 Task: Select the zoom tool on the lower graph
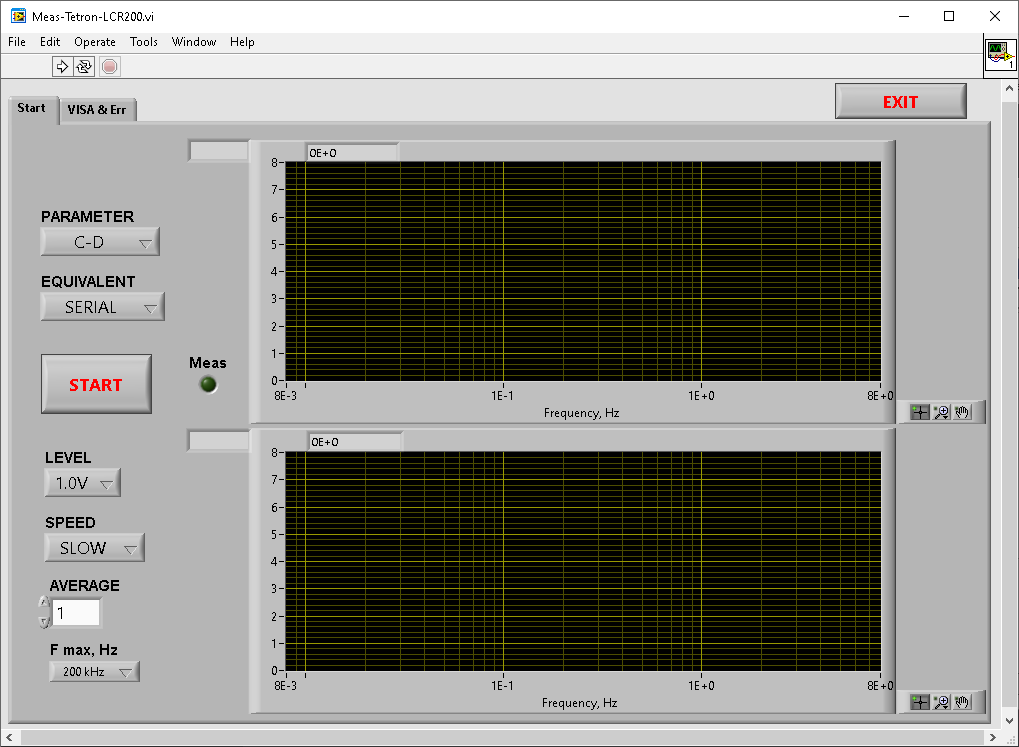click(x=941, y=702)
